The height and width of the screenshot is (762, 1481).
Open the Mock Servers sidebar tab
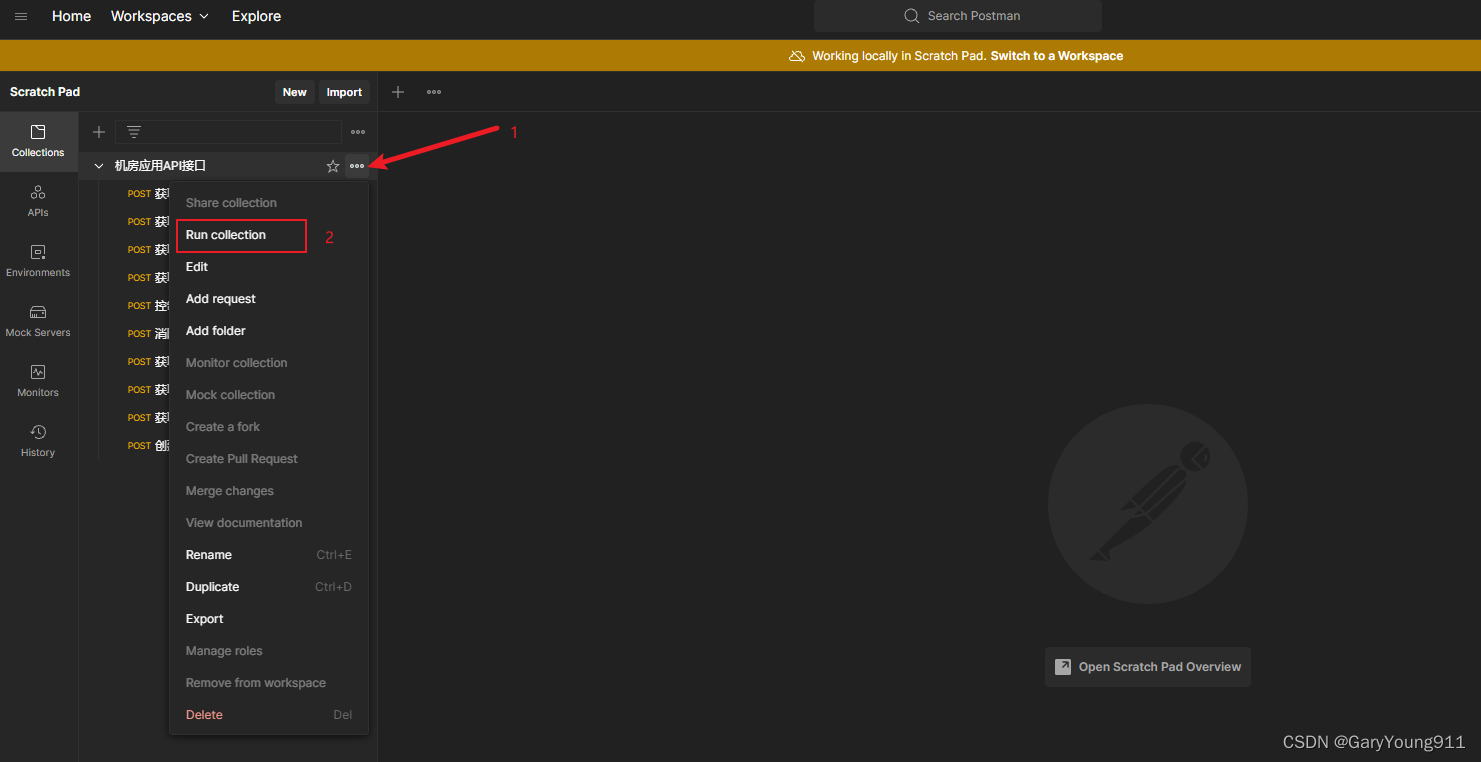pyautogui.click(x=38, y=322)
